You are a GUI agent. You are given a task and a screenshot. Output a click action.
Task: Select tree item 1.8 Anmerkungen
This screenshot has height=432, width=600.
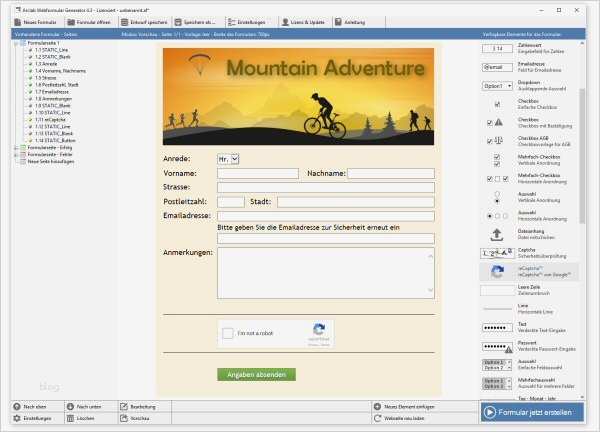pos(53,99)
